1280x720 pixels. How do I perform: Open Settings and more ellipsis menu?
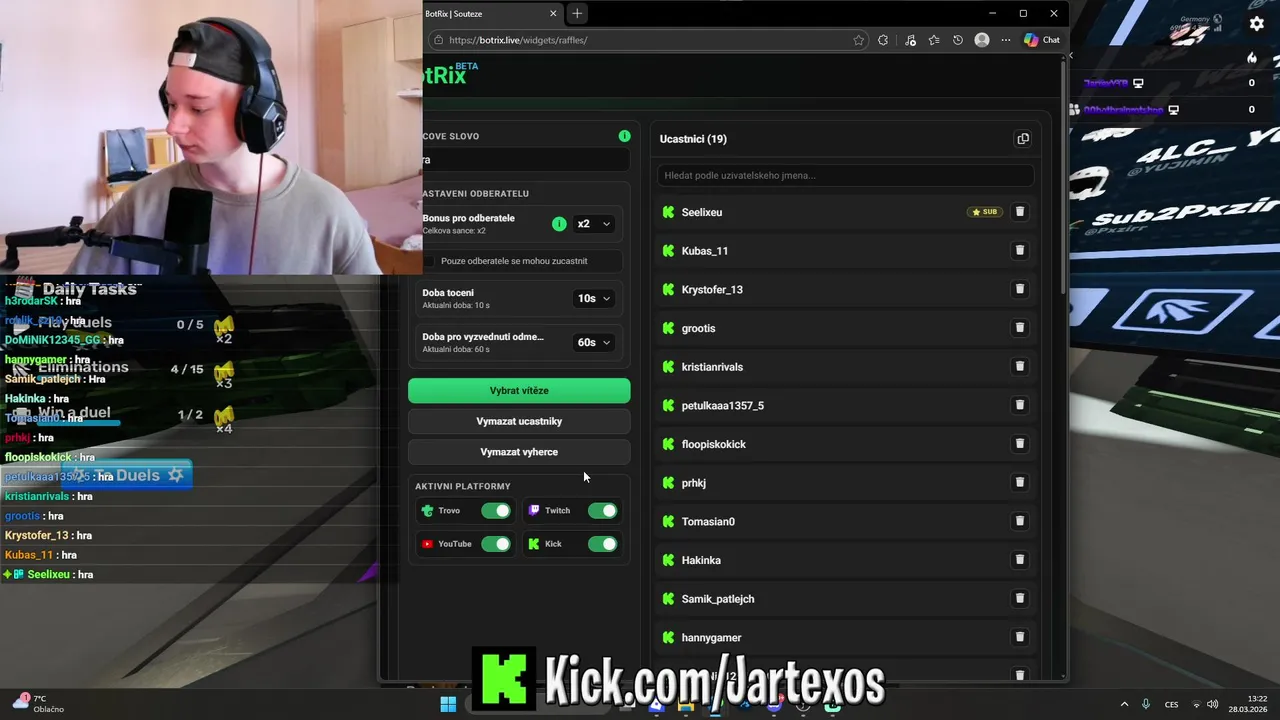pos(1004,40)
